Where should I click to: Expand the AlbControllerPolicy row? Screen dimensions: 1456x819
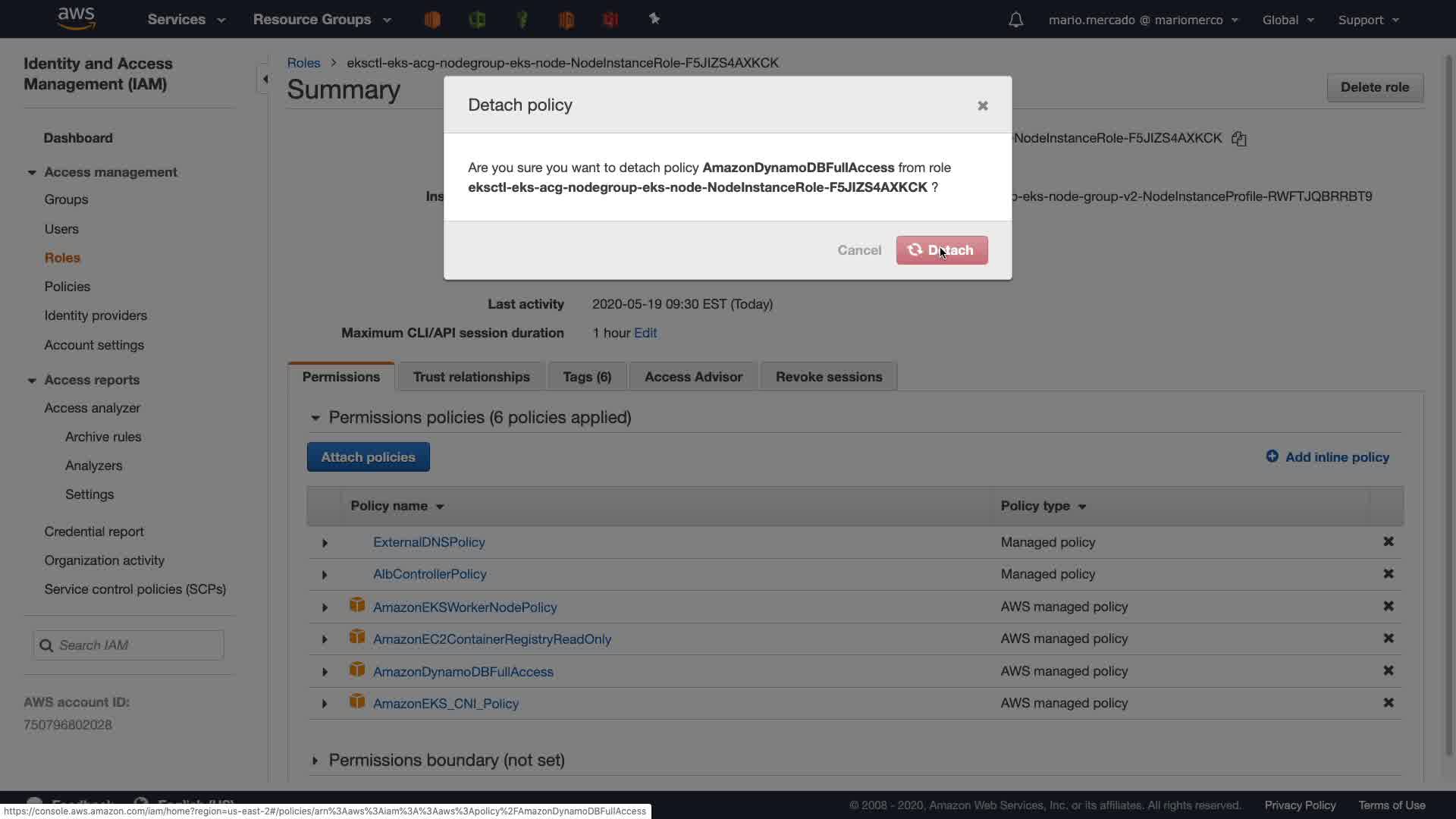click(325, 575)
